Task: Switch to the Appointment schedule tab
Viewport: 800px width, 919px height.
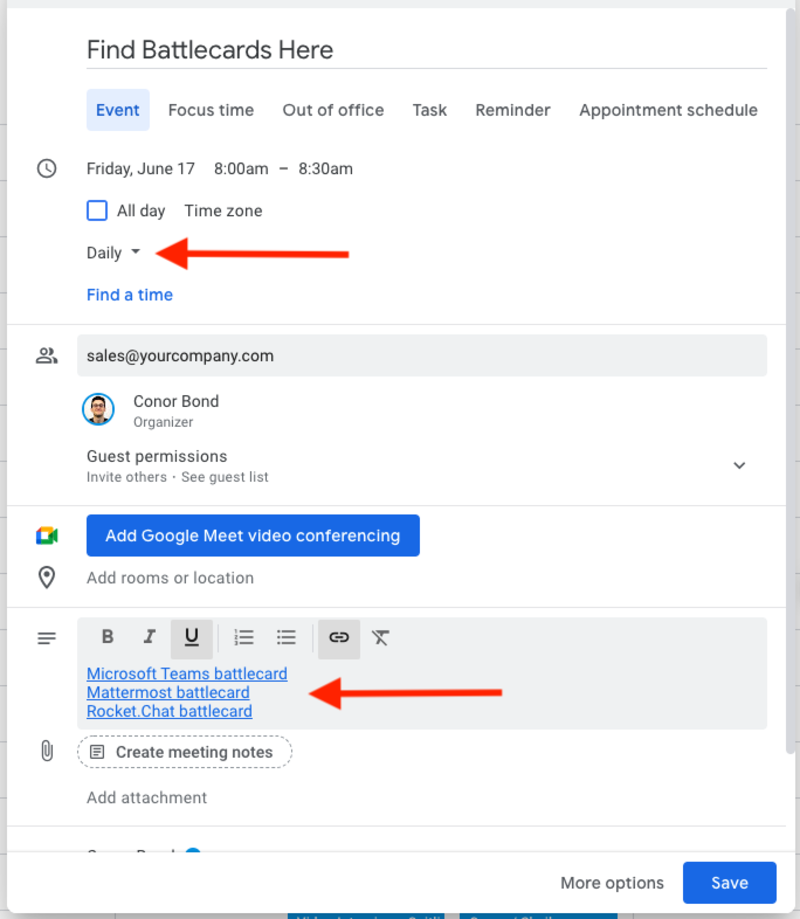Action: point(669,110)
